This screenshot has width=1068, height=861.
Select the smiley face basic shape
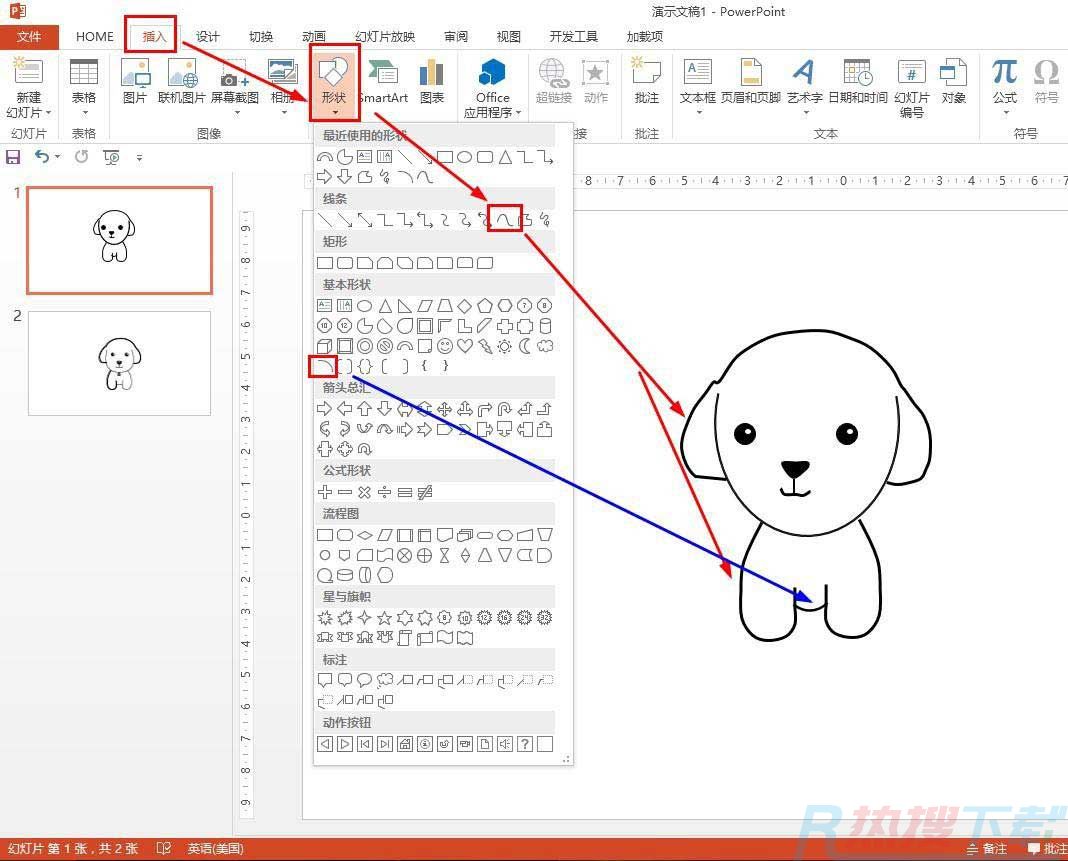445,346
